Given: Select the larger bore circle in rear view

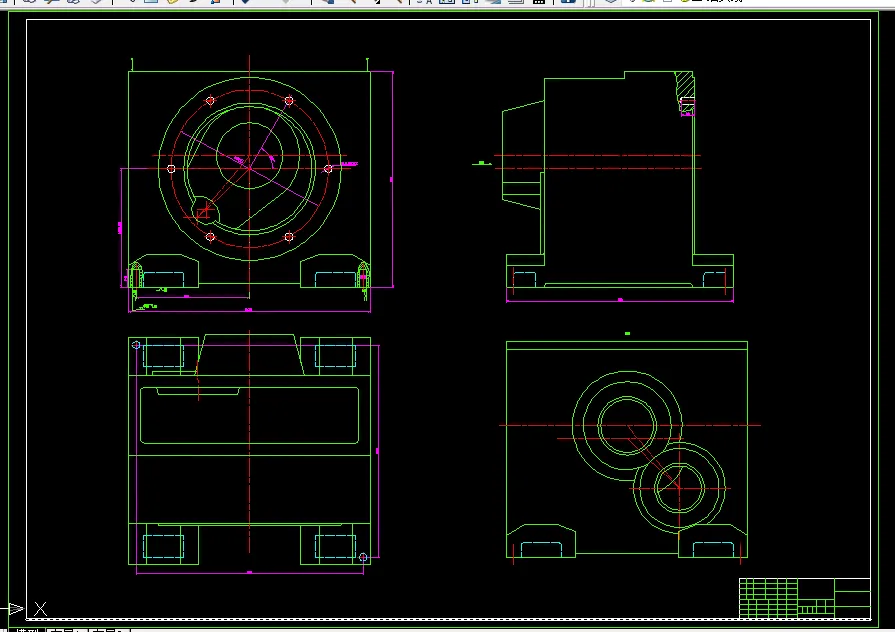Looking at the screenshot, I should 627,425.
